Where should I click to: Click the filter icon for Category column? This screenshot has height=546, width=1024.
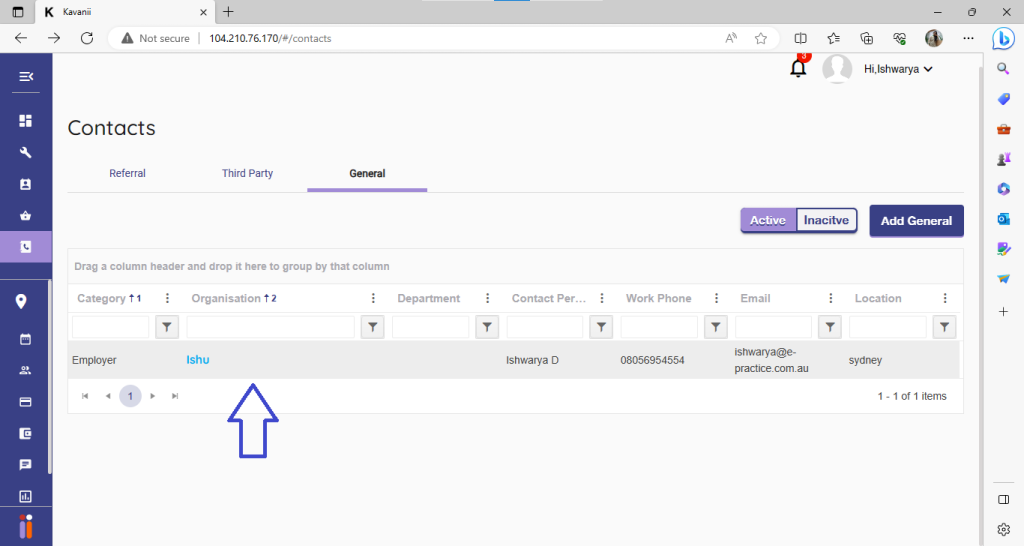click(x=167, y=327)
